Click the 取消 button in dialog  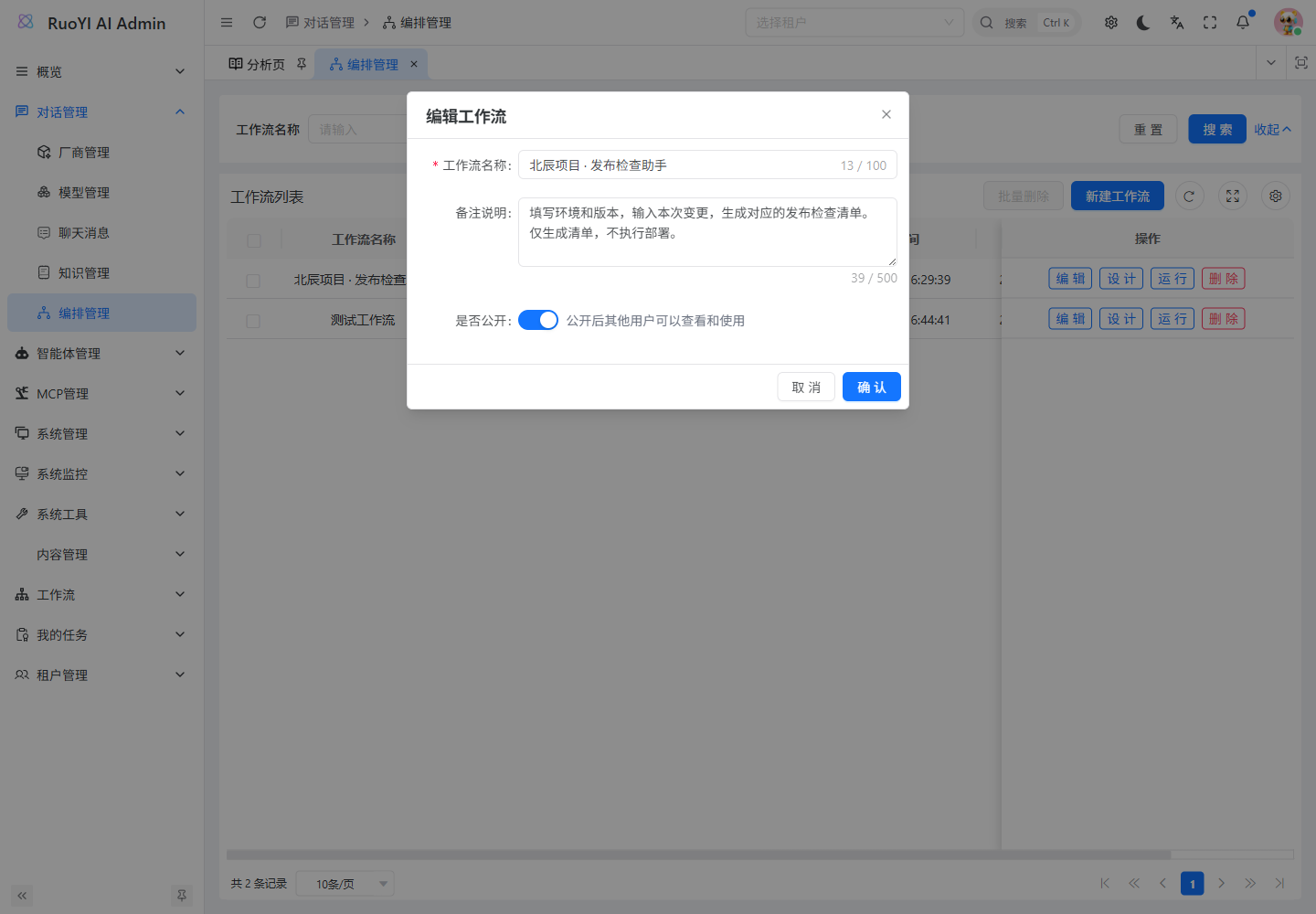(806, 387)
